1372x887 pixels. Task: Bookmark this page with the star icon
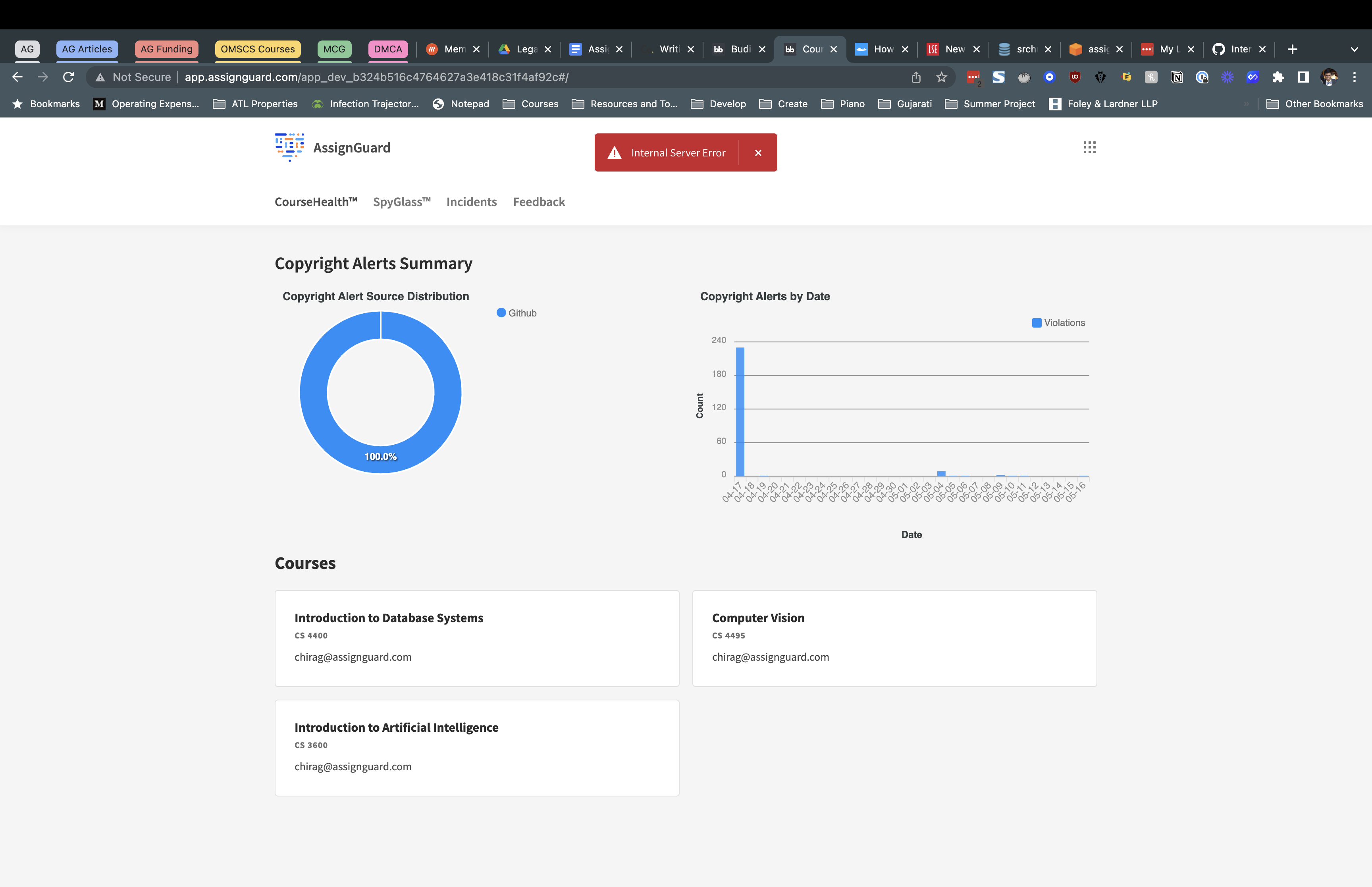pyautogui.click(x=941, y=77)
